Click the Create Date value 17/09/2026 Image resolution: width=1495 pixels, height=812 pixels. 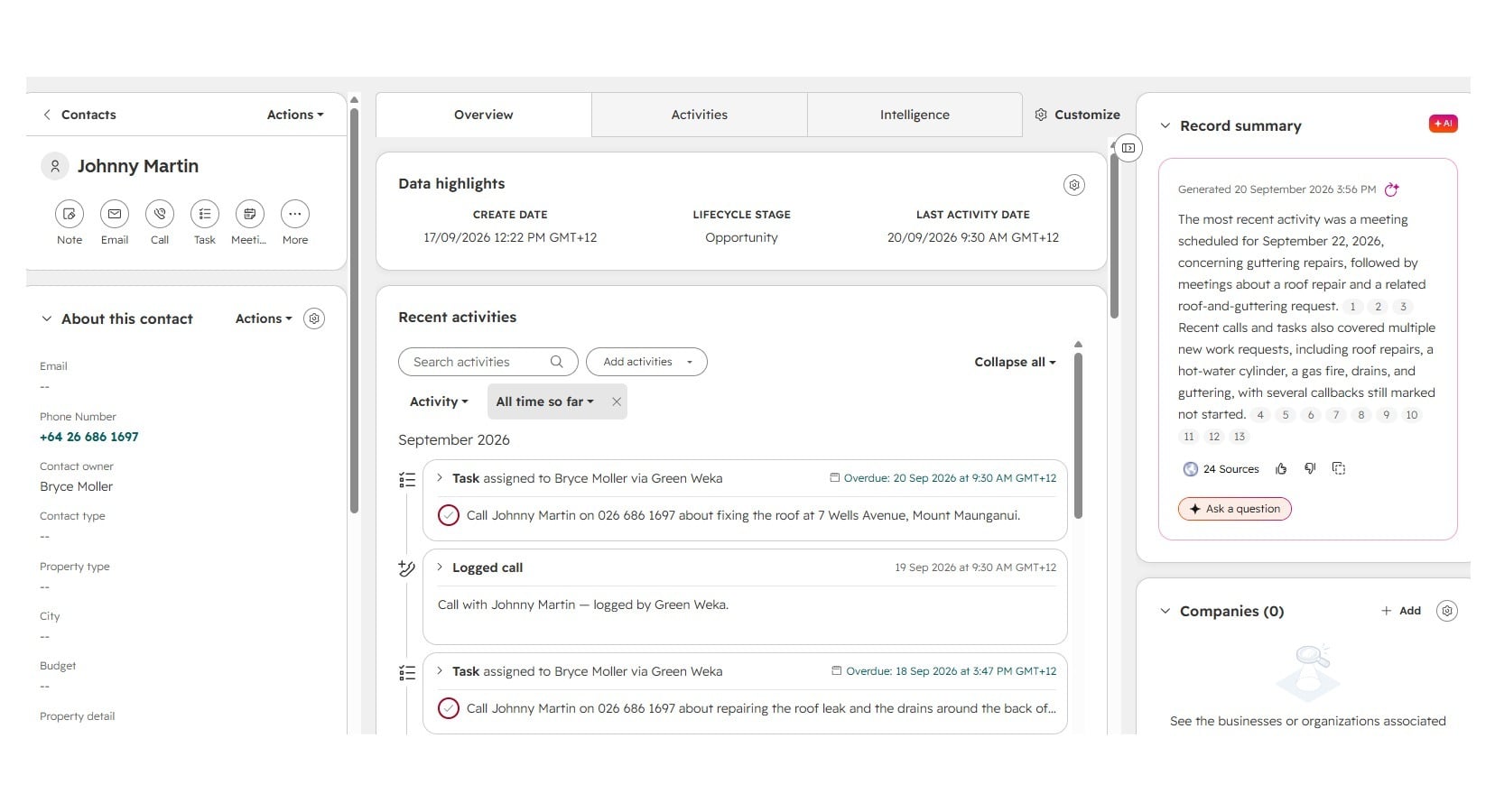point(510,237)
